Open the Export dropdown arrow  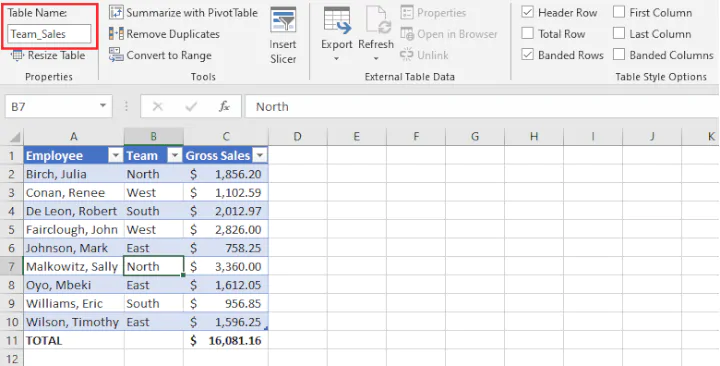coord(337,59)
